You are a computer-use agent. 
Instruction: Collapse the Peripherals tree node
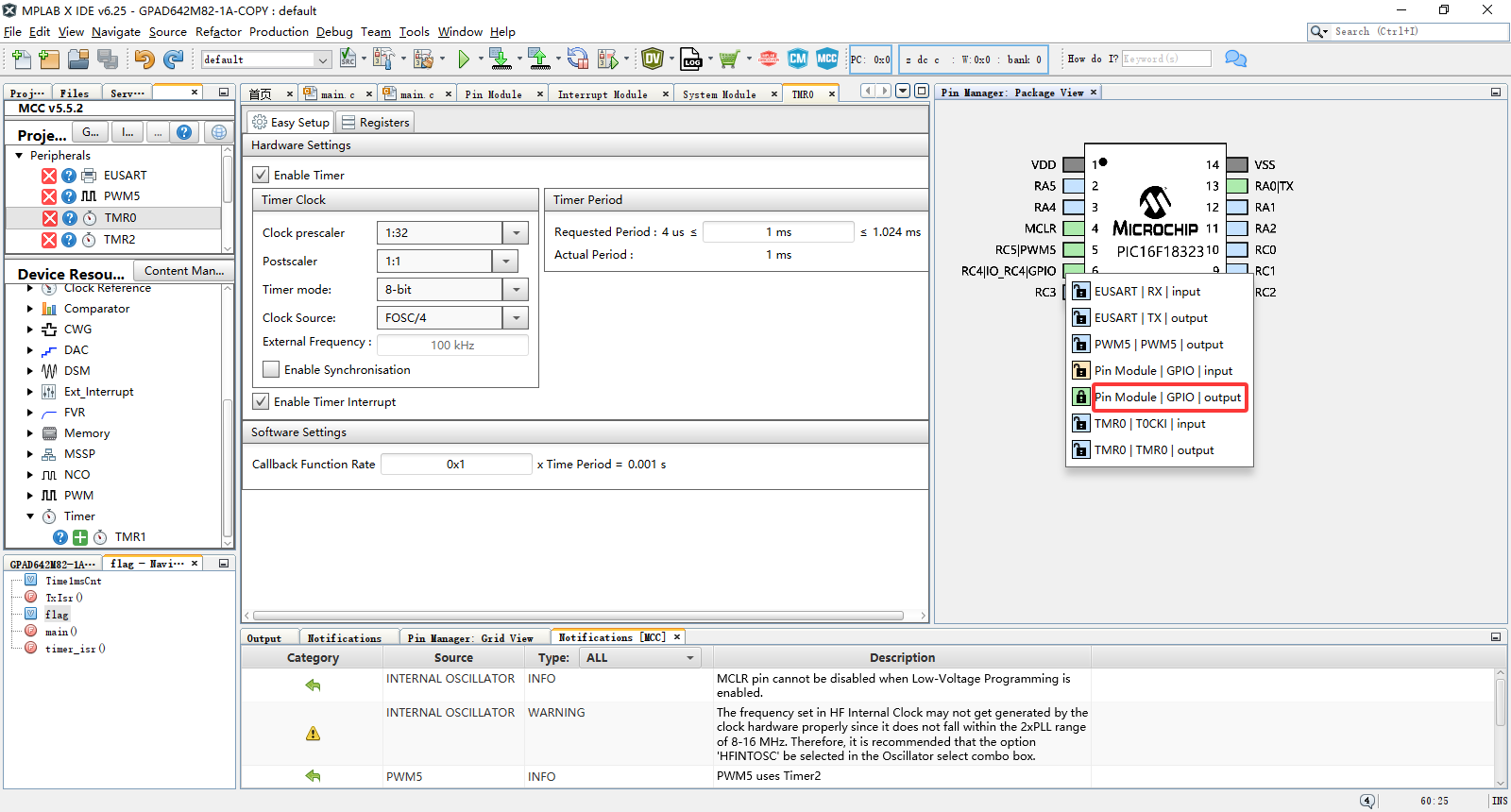click(19, 155)
